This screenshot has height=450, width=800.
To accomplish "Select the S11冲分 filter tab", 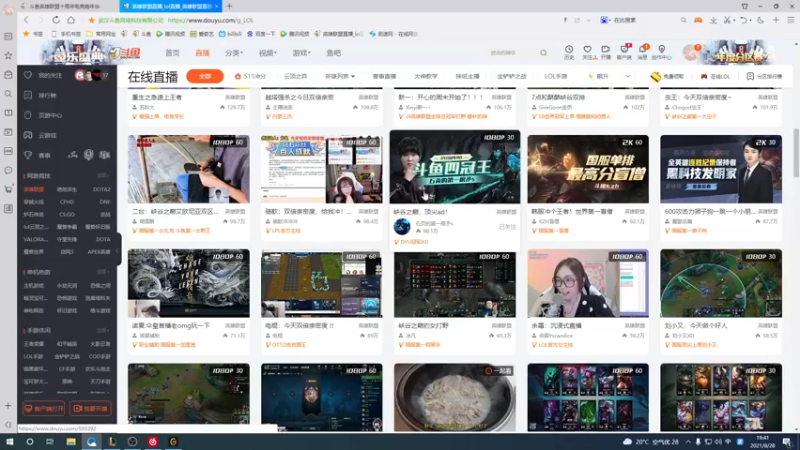I will click(x=251, y=76).
